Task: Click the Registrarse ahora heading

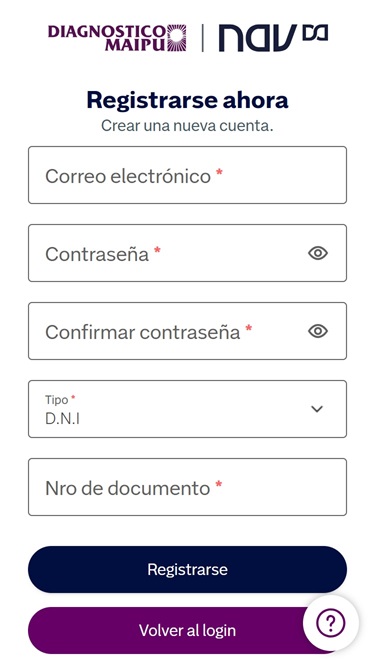Action: 188,100
